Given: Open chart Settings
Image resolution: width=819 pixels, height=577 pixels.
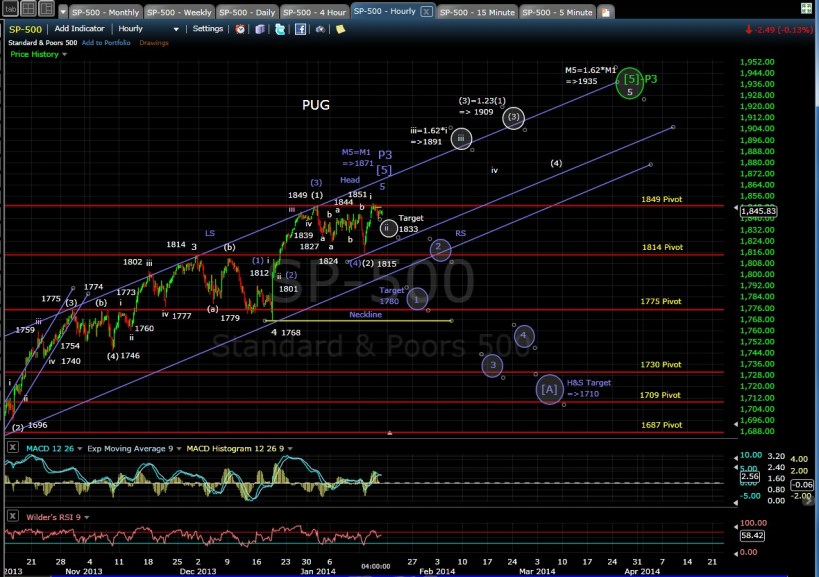Looking at the screenshot, I should tap(208, 29).
